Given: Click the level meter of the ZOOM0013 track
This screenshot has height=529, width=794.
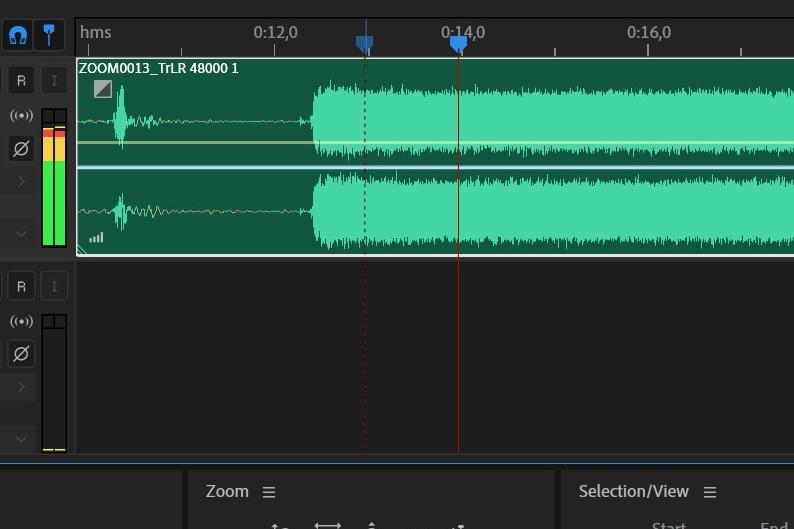Looking at the screenshot, I should click(54, 178).
